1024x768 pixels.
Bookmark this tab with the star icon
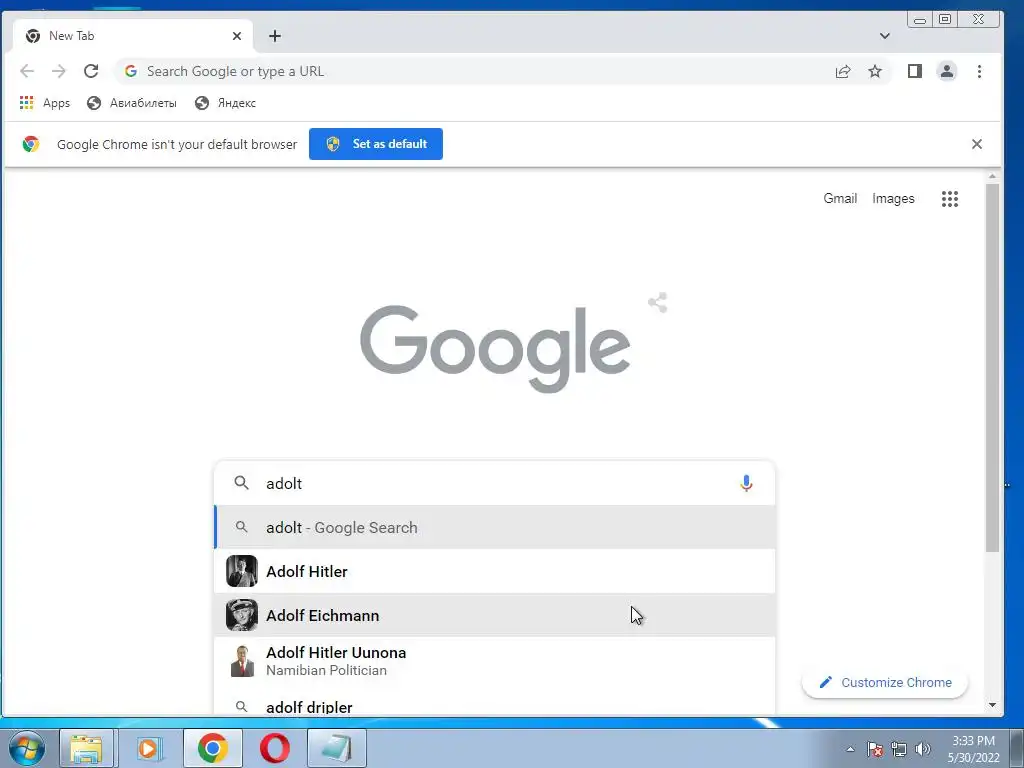coord(875,71)
